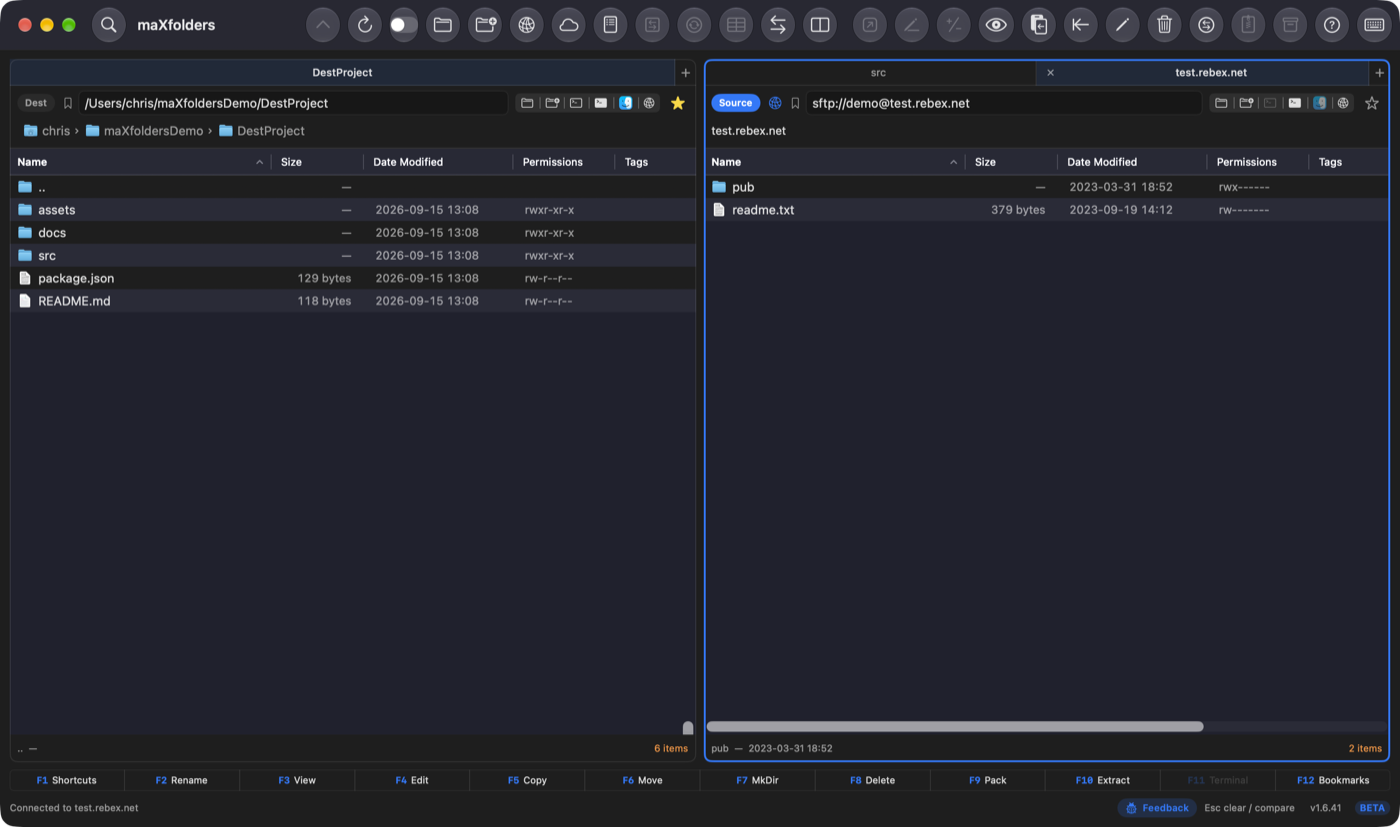1400x827 pixels.
Task: Open the chris breadcrumb folder
Action: coord(47,131)
